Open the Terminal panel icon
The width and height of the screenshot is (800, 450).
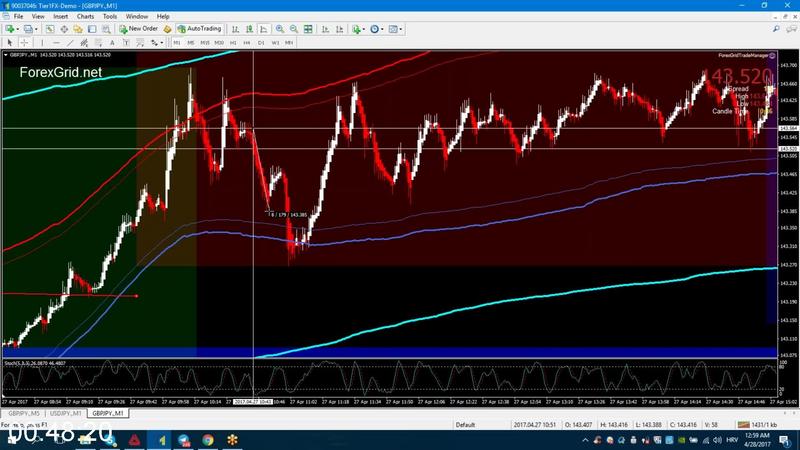point(92,29)
